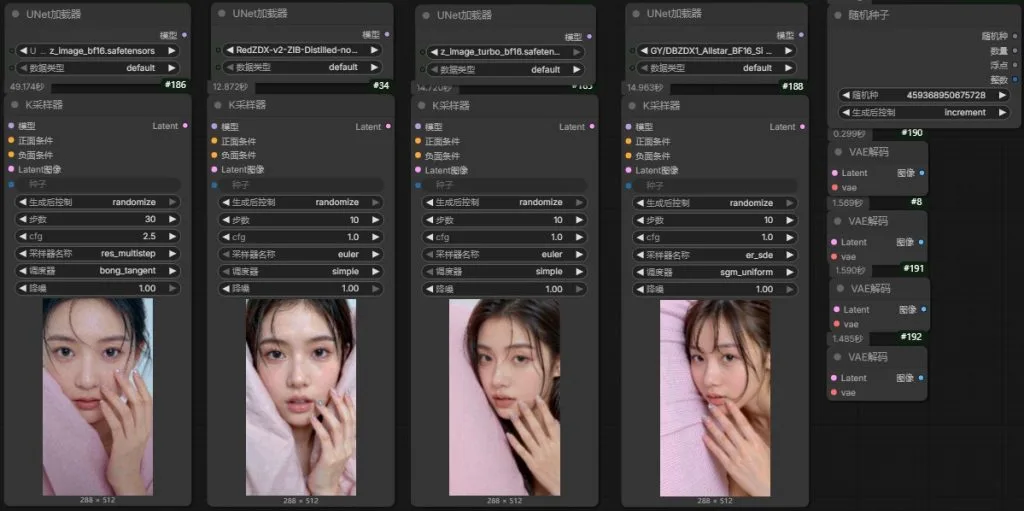Screen dimensions: 1024x511
Task: Open 调度器 dropdown showing bong_tangent
Action: point(97,271)
